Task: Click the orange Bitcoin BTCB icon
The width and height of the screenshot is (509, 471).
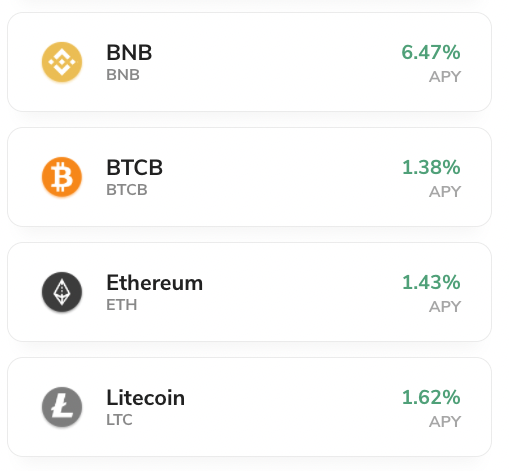Action: [62, 177]
